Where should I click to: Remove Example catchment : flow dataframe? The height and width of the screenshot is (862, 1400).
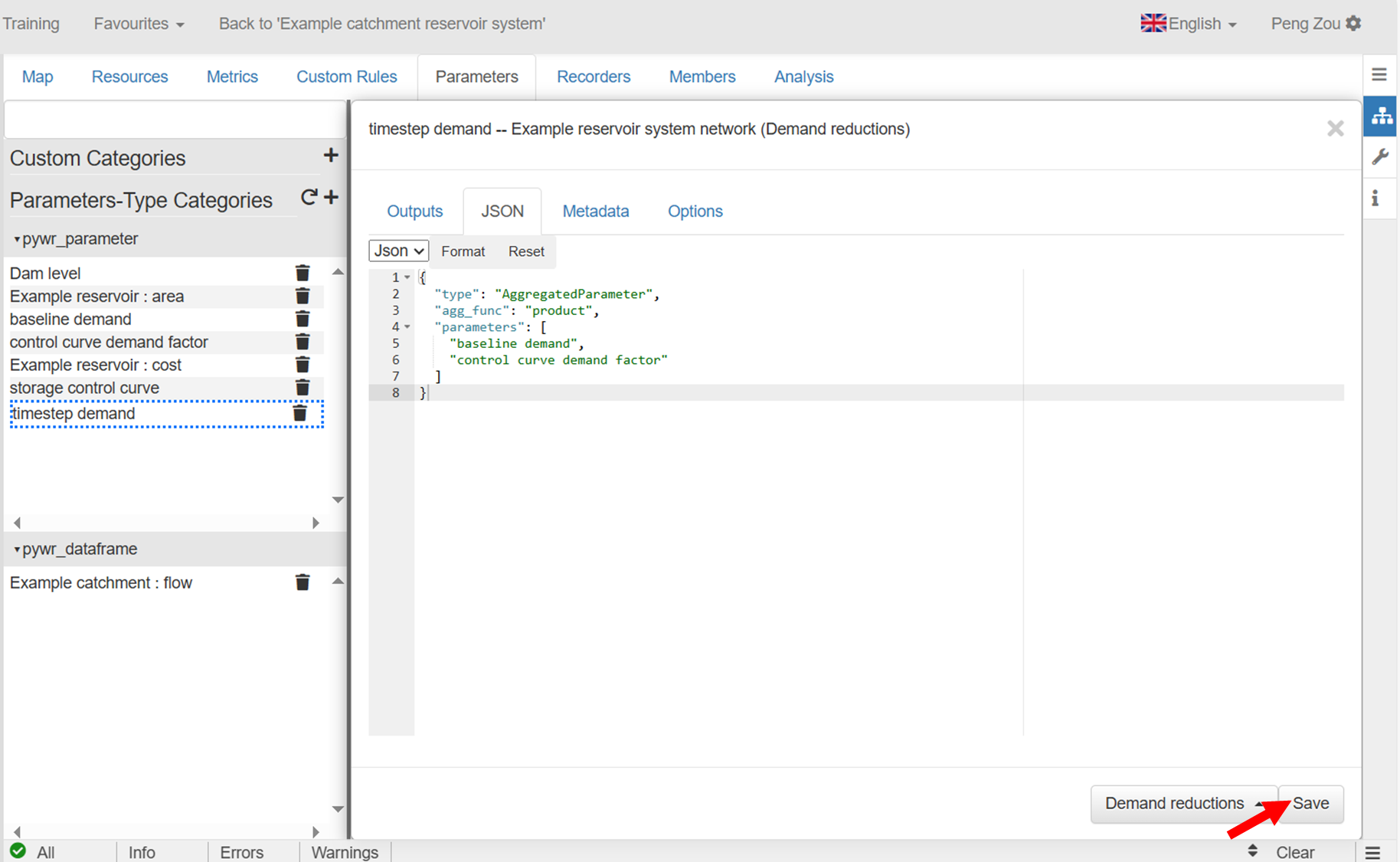(x=303, y=583)
